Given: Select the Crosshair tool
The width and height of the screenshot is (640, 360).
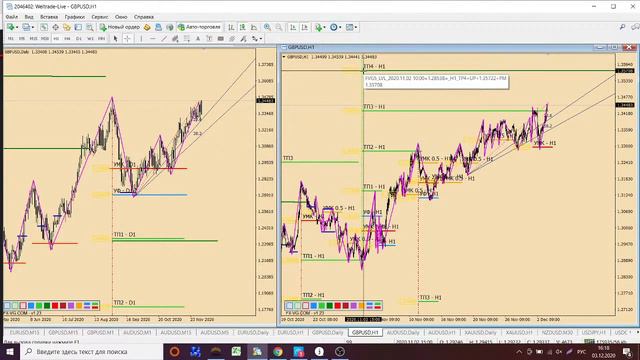Looking at the screenshot, I should [x=127, y=39].
